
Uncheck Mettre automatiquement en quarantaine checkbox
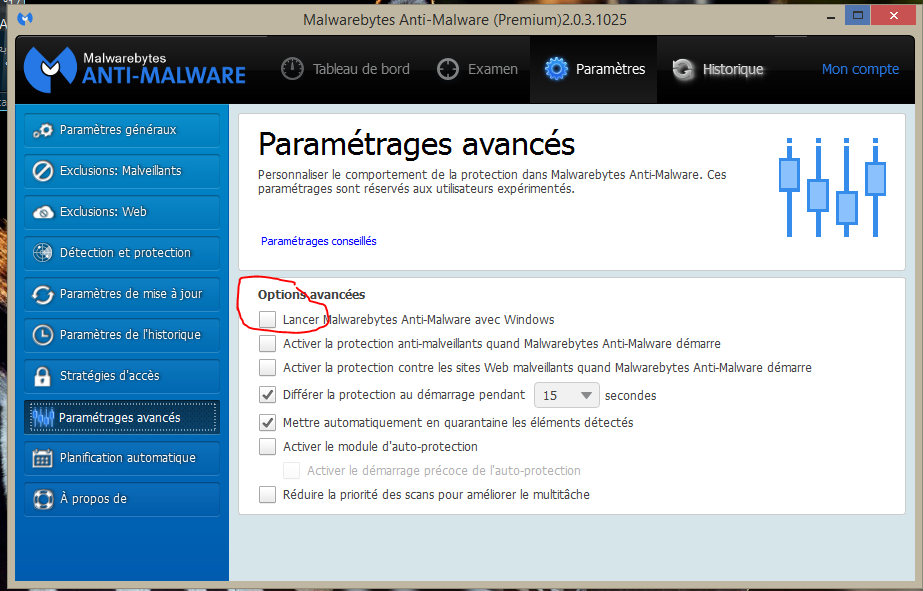point(267,423)
